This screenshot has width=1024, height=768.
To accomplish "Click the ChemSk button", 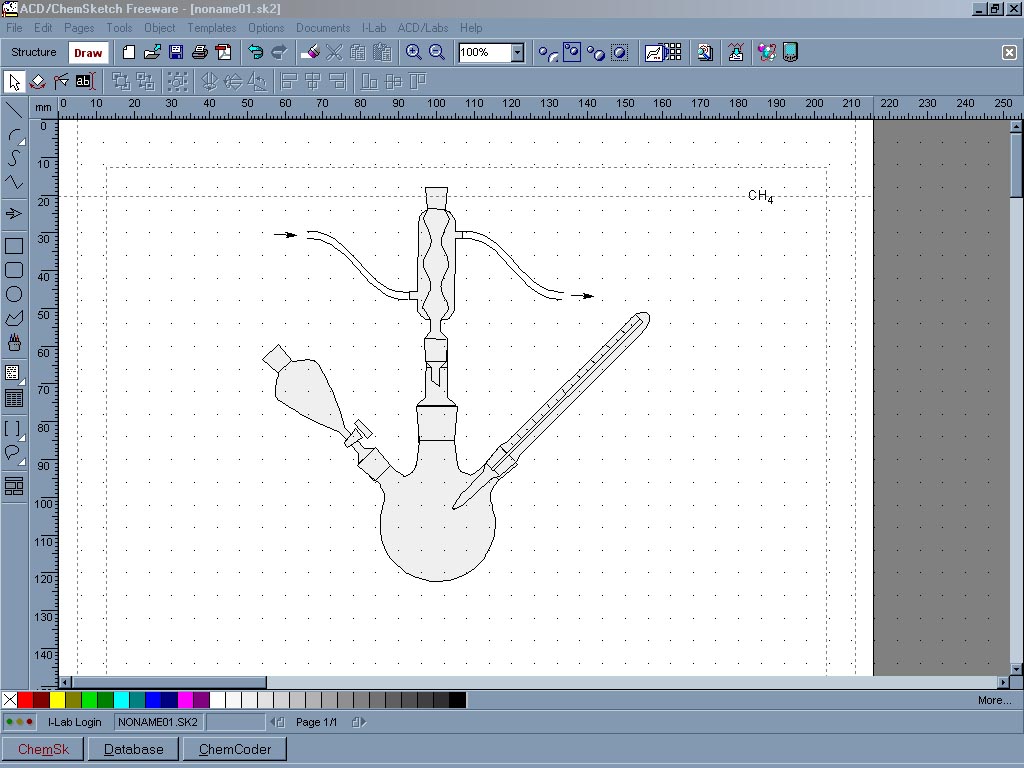I will coord(43,749).
